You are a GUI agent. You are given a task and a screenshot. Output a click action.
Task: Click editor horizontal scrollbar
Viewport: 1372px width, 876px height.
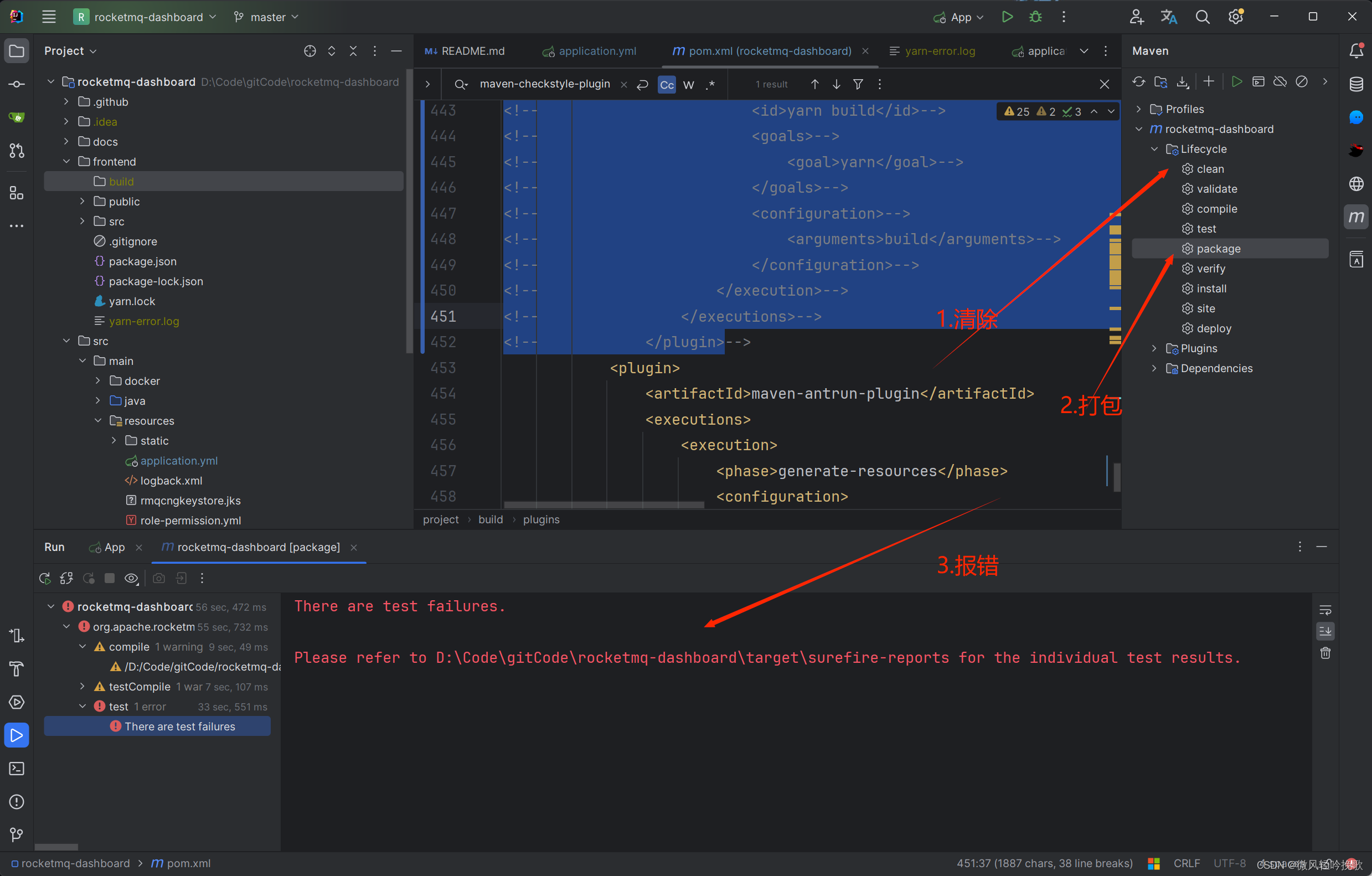pos(604,505)
